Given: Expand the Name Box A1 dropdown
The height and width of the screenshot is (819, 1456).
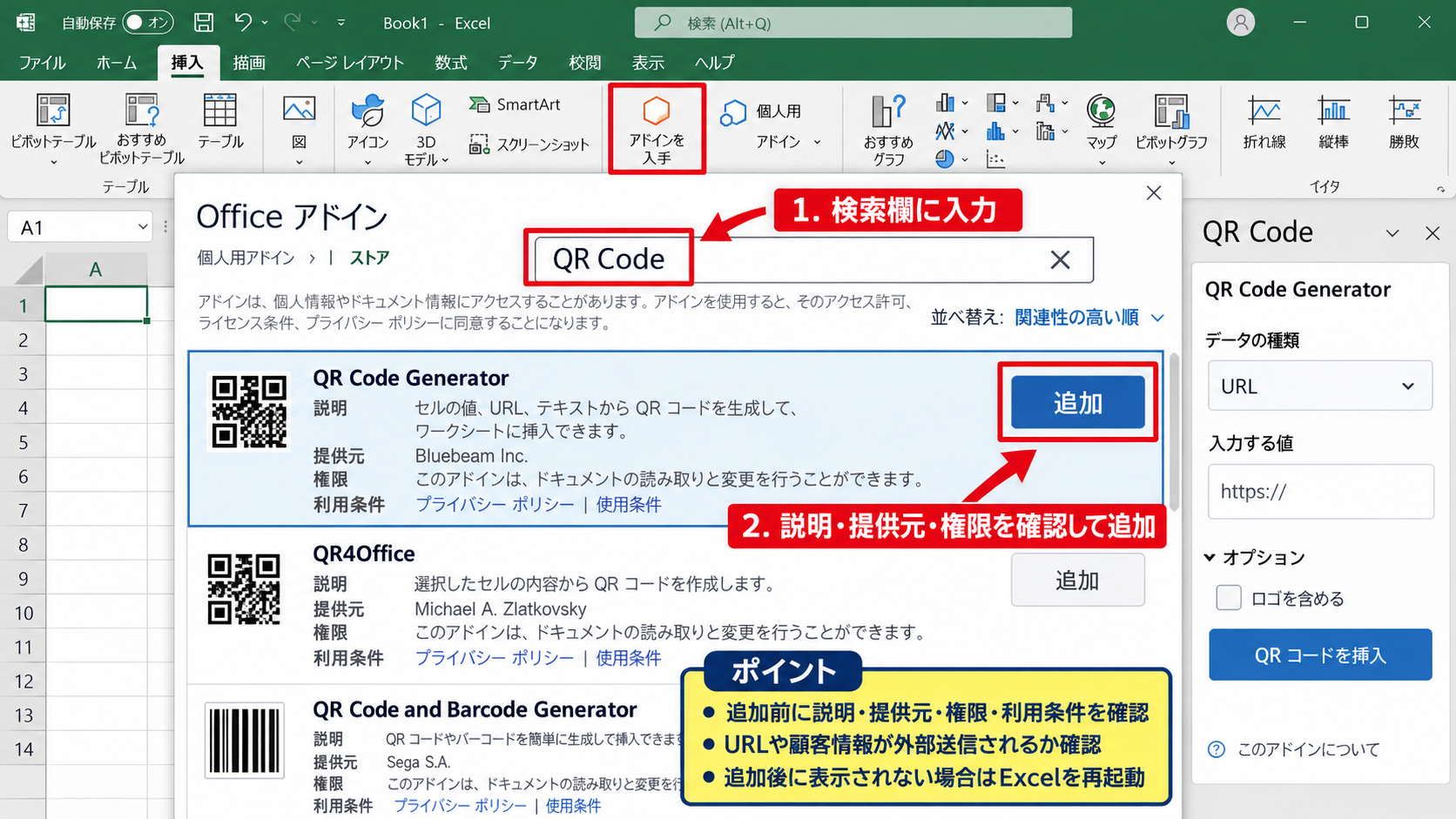Looking at the screenshot, I should coord(143,227).
